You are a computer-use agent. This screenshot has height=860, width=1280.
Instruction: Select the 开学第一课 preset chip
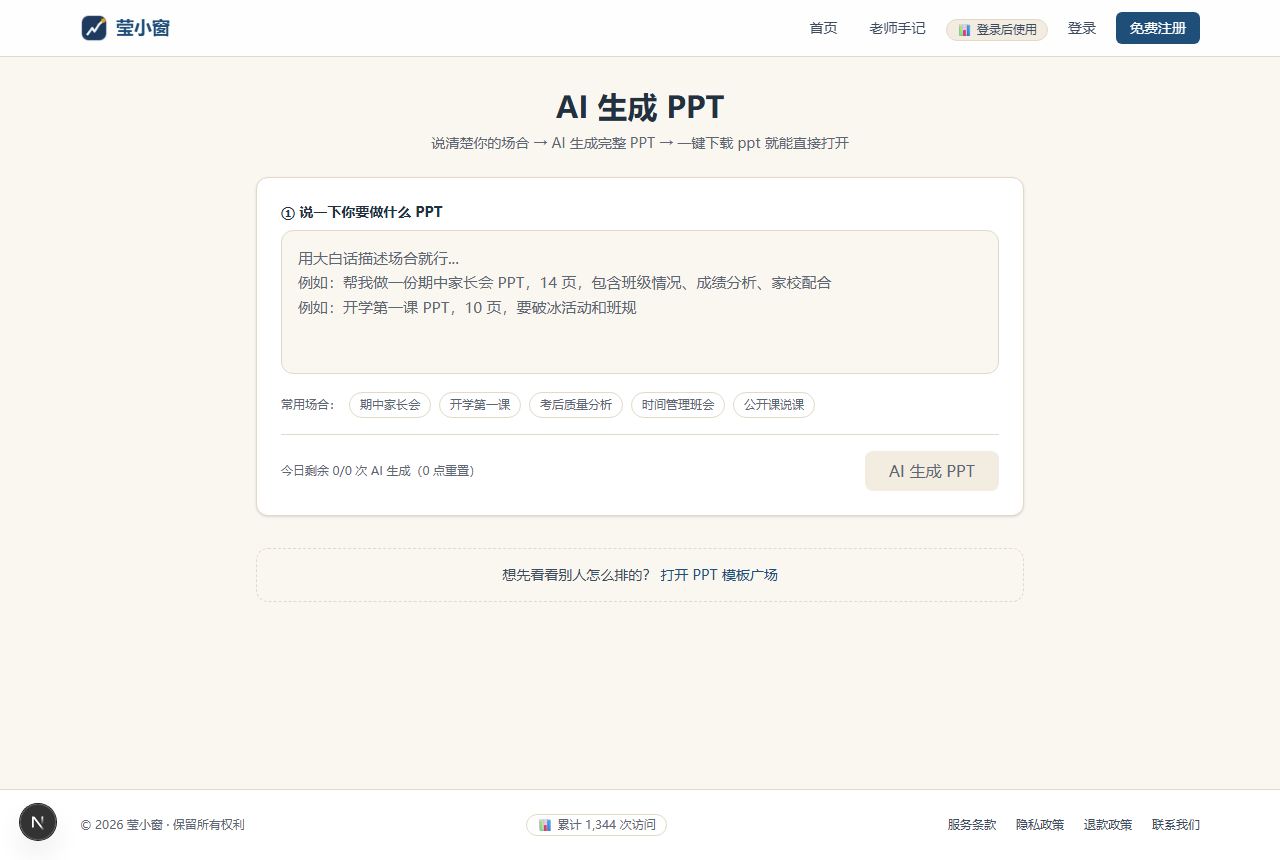coord(480,405)
